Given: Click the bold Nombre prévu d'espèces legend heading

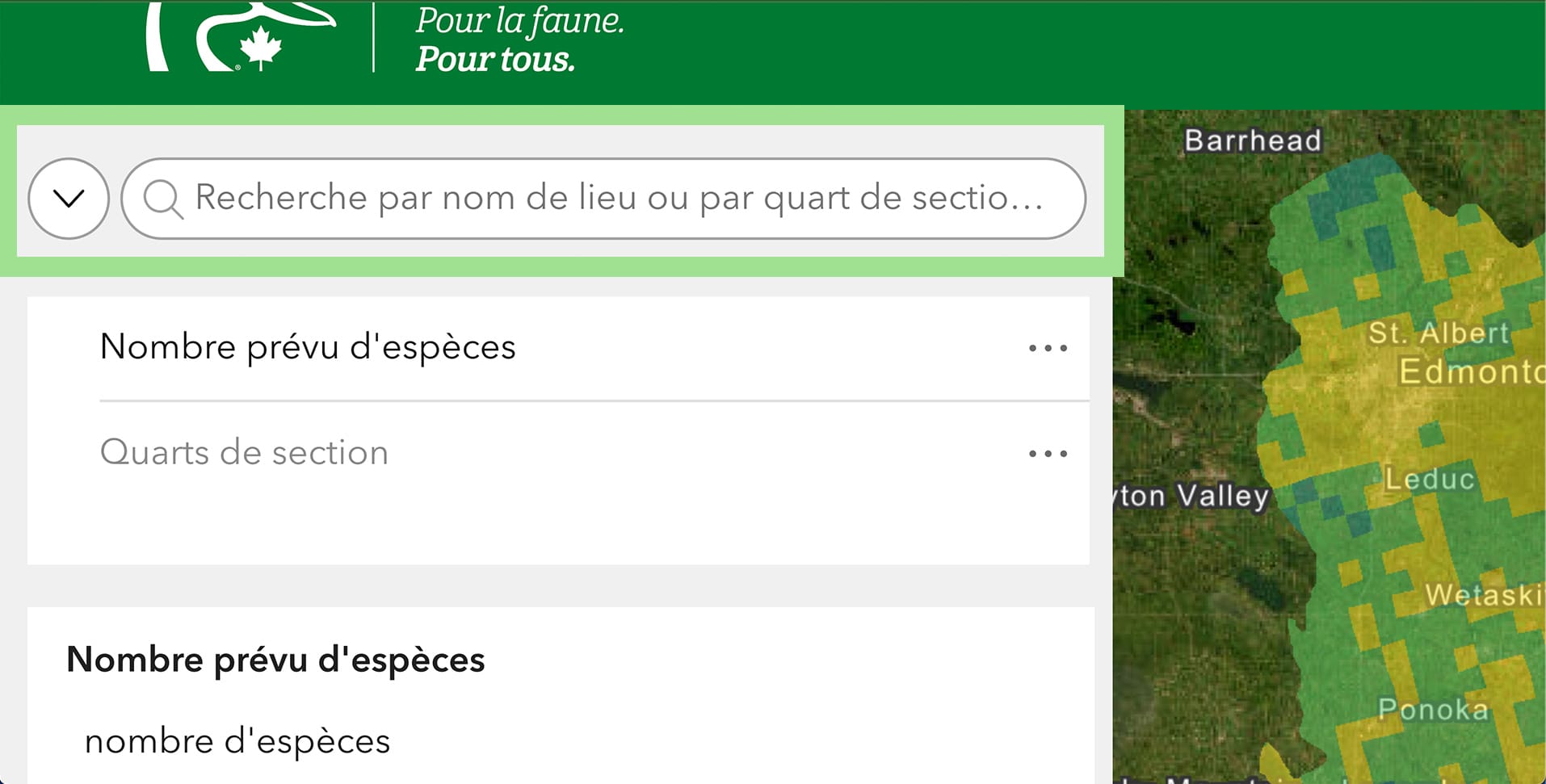Looking at the screenshot, I should pyautogui.click(x=275, y=660).
